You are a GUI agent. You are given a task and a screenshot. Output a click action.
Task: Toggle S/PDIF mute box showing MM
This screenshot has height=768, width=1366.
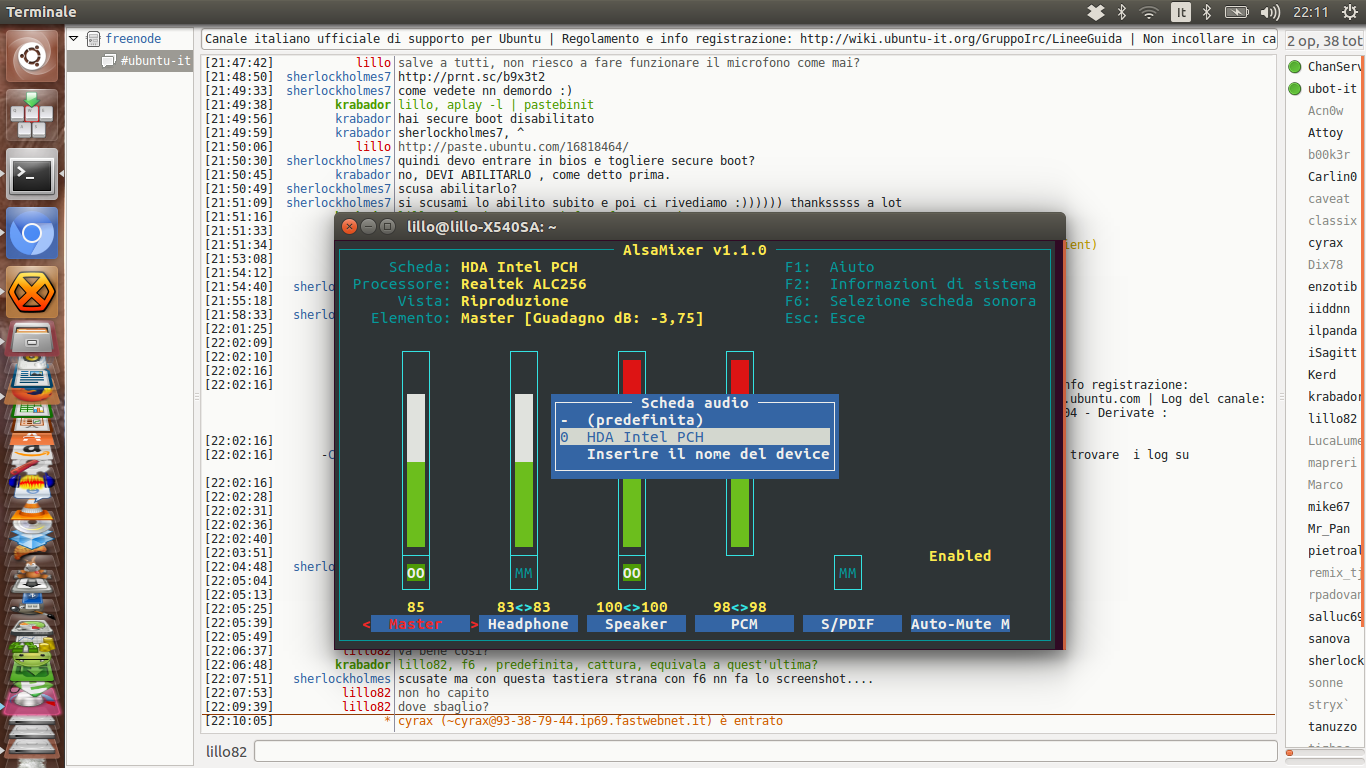(x=848, y=573)
